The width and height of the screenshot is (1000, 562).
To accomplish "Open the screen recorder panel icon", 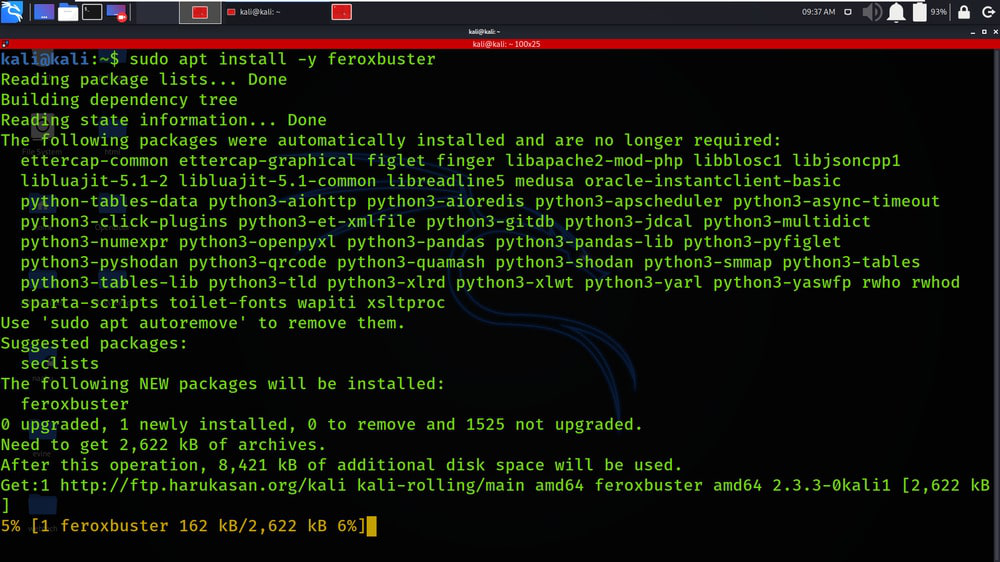I will 116,11.
